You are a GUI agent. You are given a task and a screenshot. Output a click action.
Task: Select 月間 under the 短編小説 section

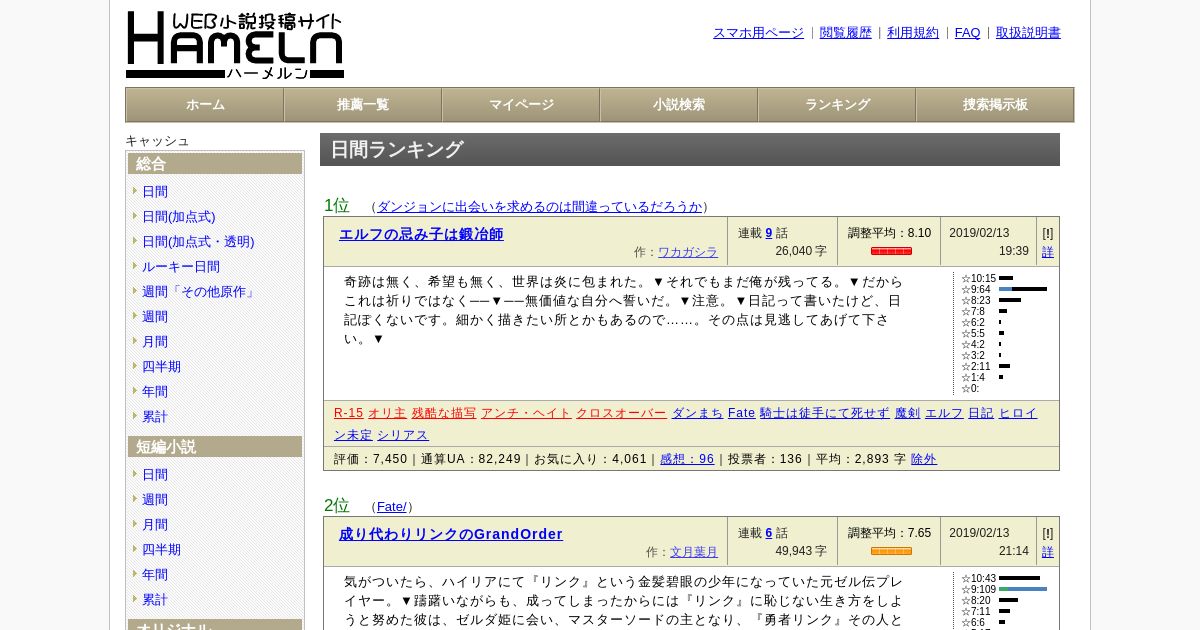pyautogui.click(x=155, y=525)
